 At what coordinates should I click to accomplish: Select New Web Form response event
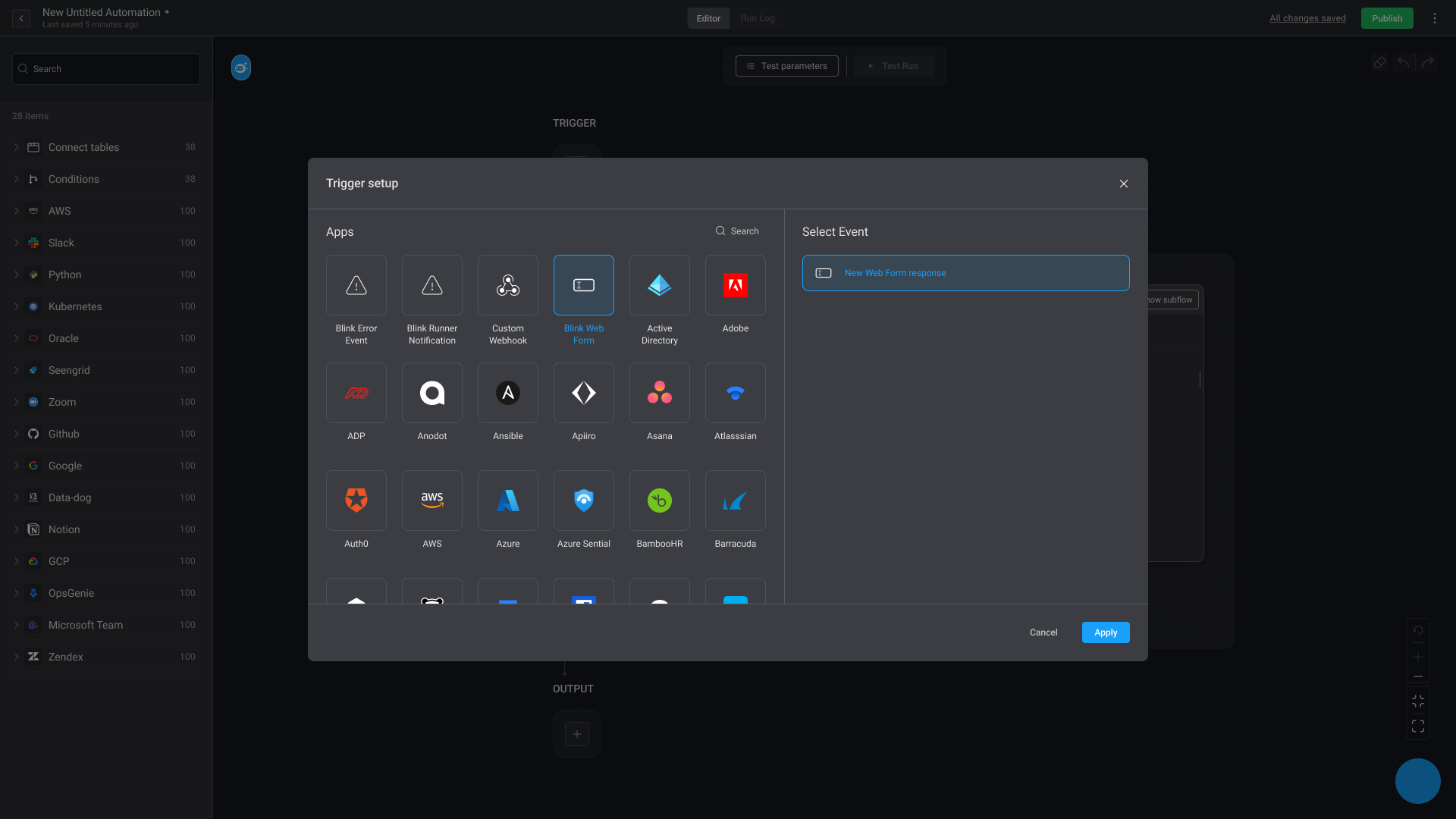[x=966, y=273]
